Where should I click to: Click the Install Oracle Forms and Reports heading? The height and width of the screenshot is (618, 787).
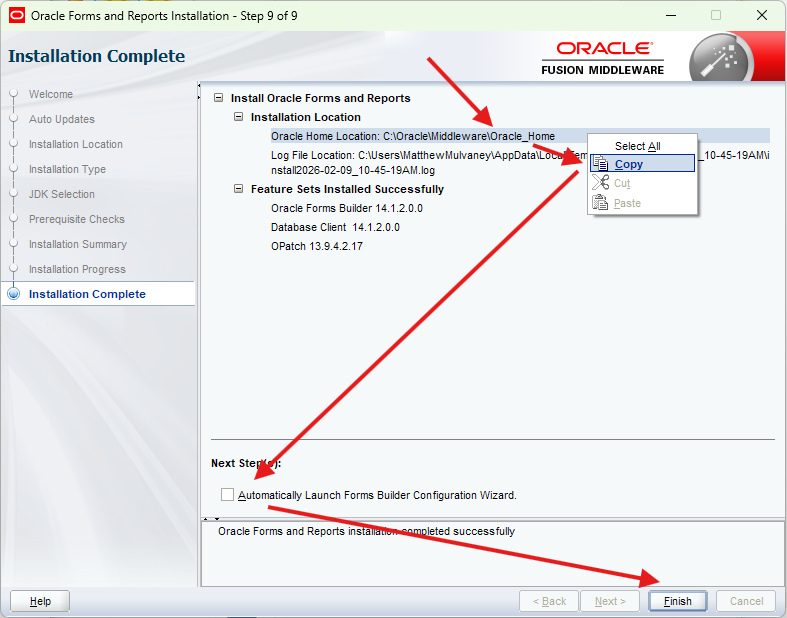[x=320, y=97]
